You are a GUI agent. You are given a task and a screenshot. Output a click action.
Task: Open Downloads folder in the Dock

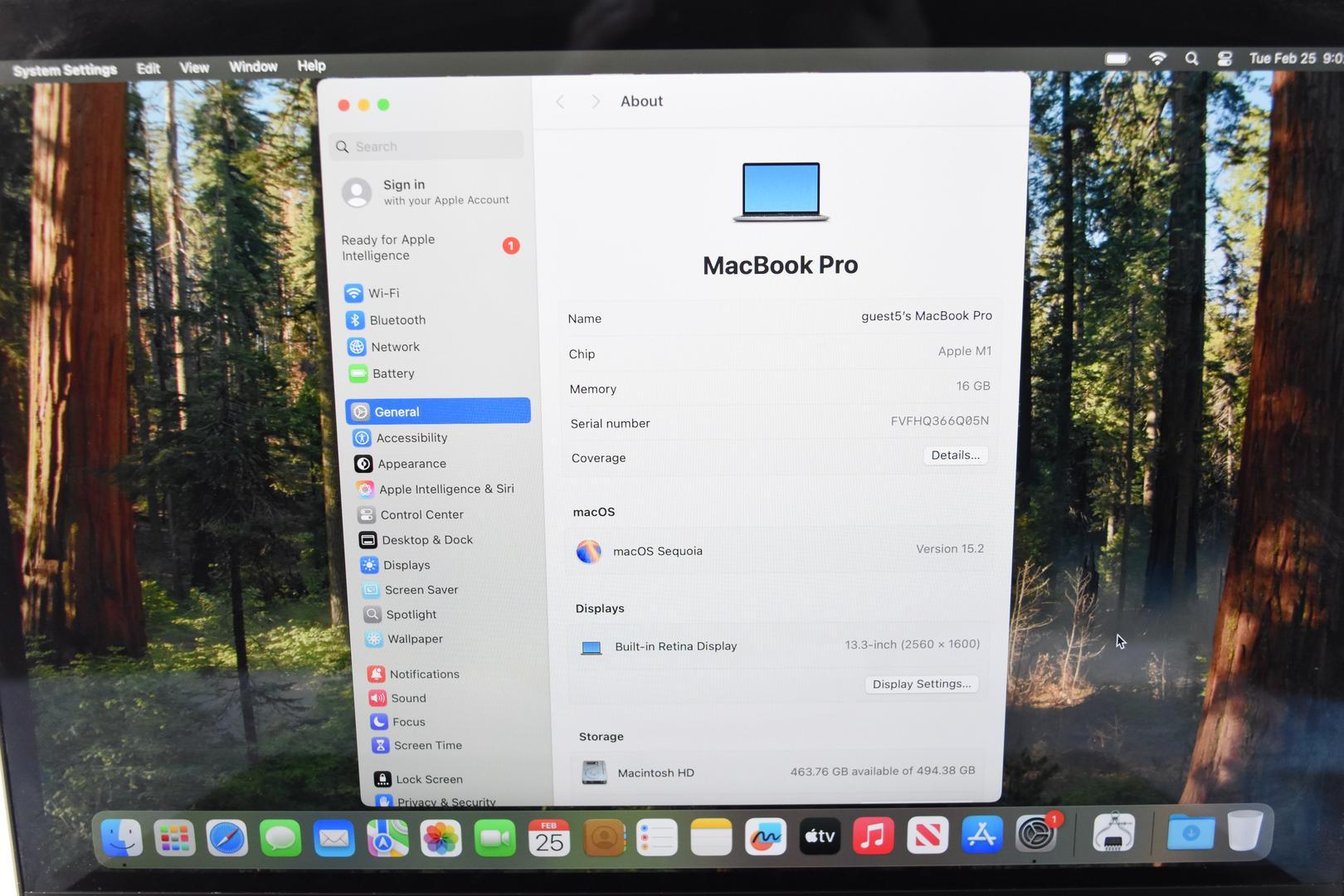[1191, 832]
